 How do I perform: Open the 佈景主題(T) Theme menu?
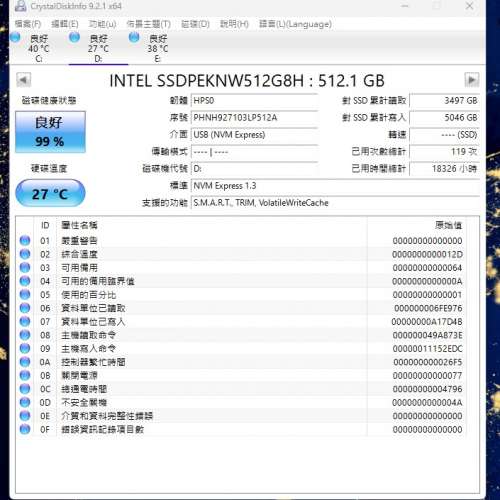pyautogui.click(x=149, y=24)
